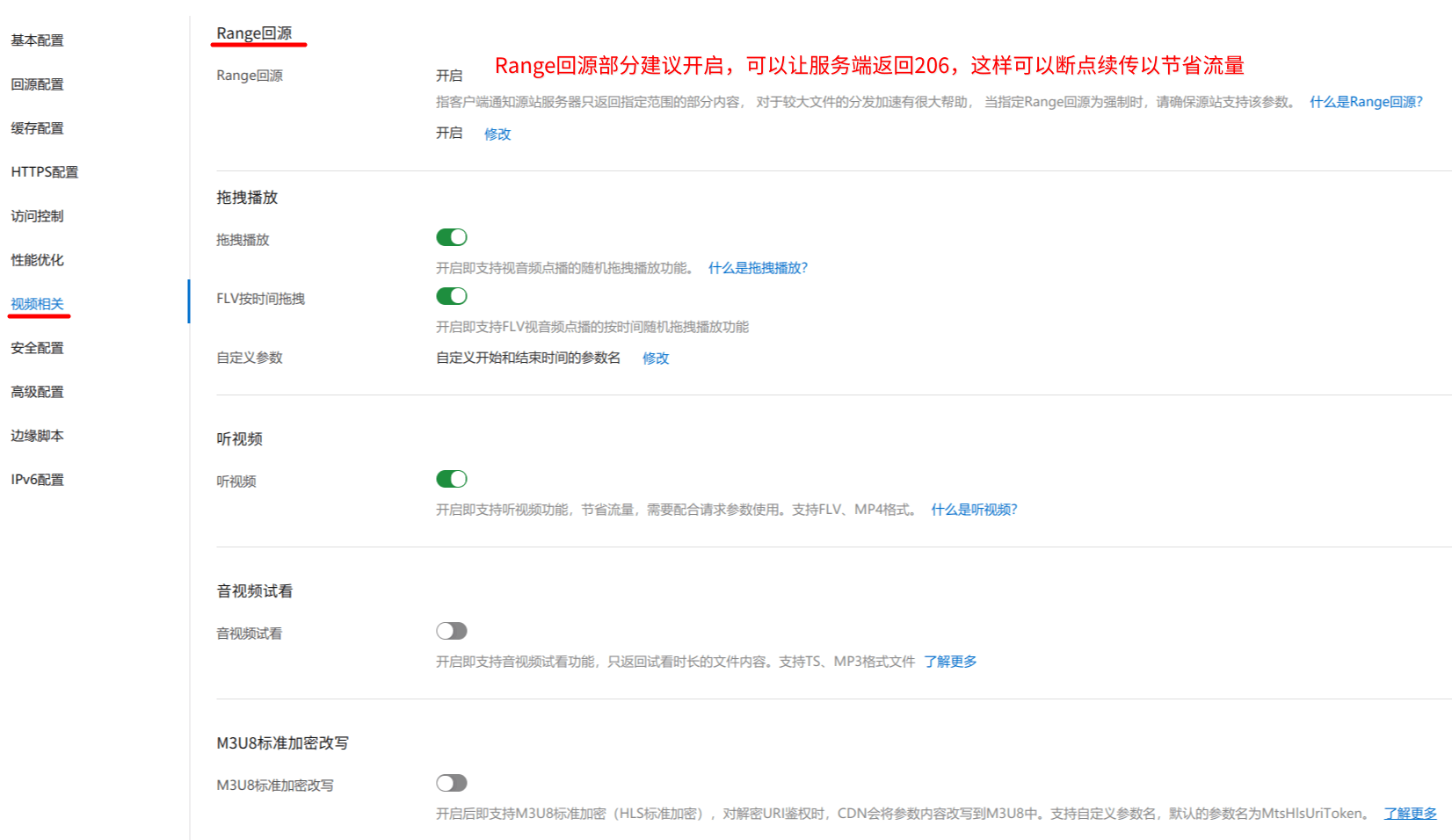Screen dimensions: 1452x840
Task: Click the 音视频试看 section heading
Action: point(255,591)
